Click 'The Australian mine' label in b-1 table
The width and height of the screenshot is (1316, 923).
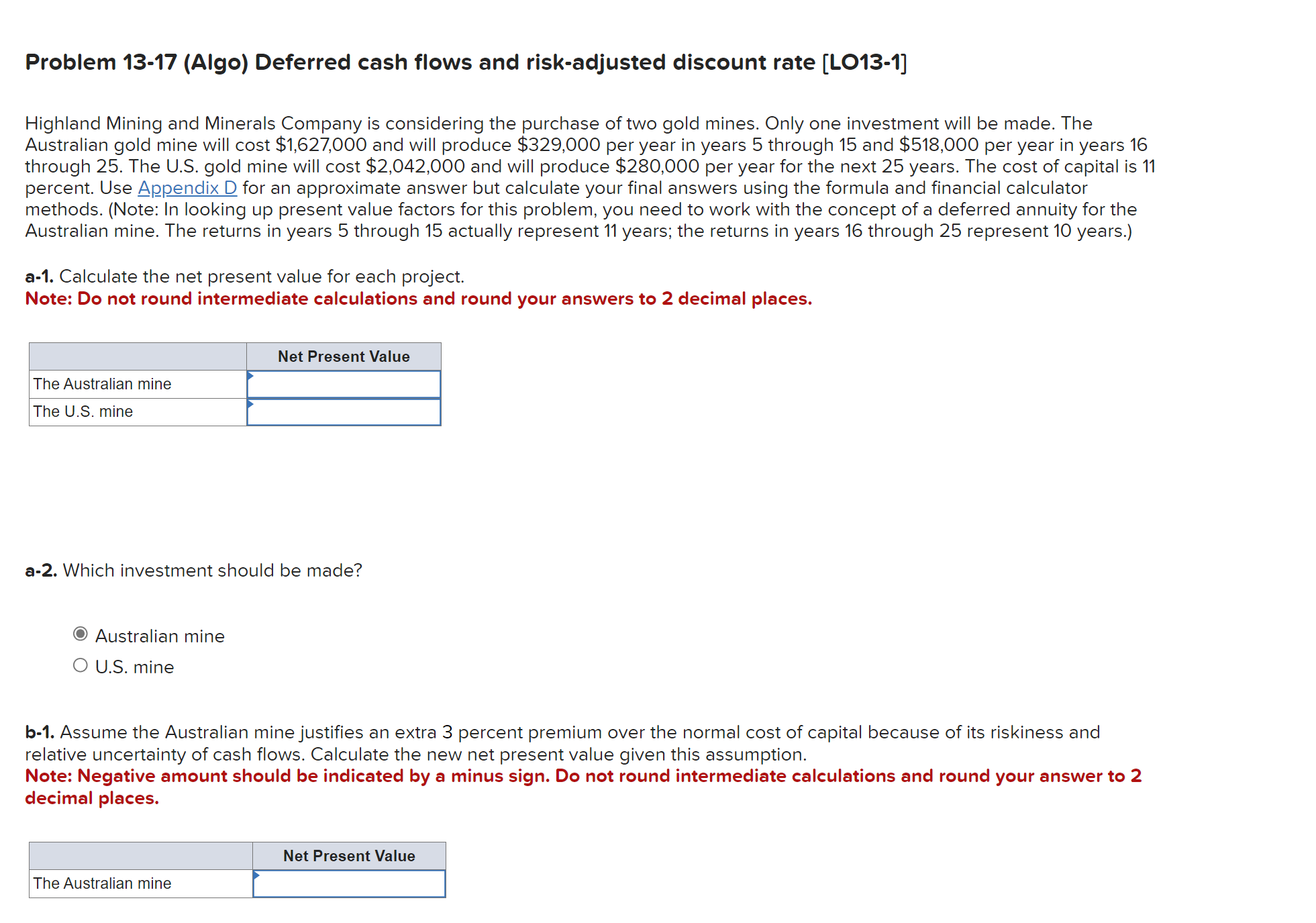click(104, 883)
